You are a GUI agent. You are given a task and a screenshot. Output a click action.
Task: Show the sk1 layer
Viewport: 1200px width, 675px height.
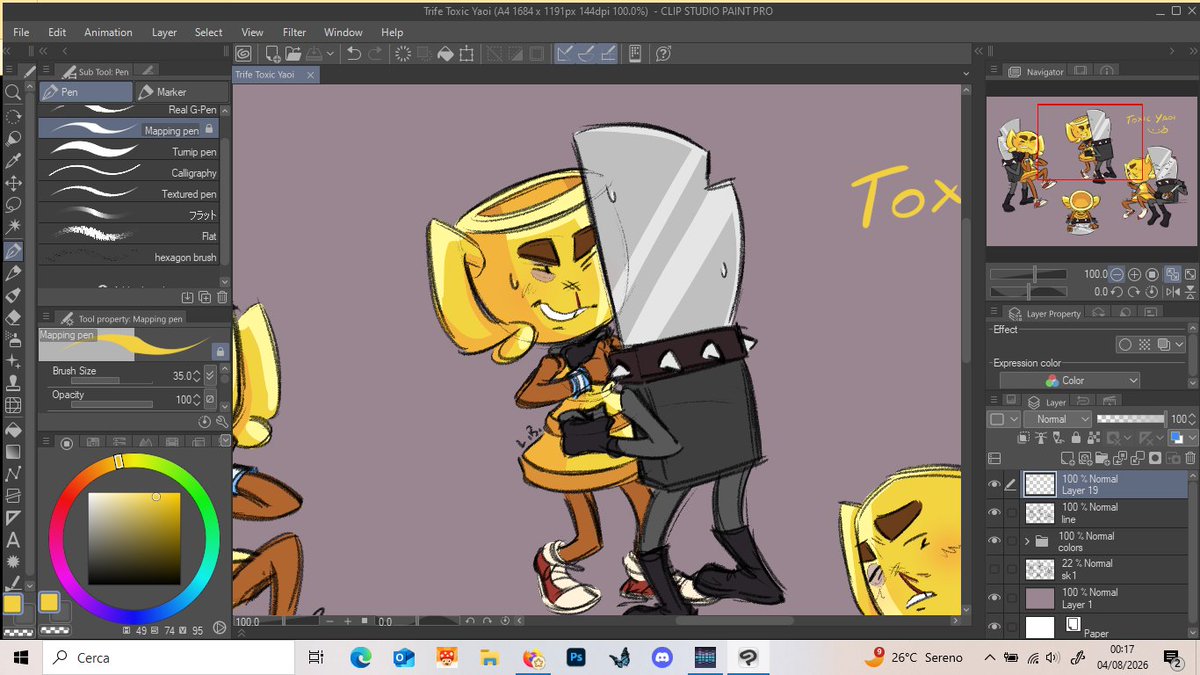(x=994, y=569)
